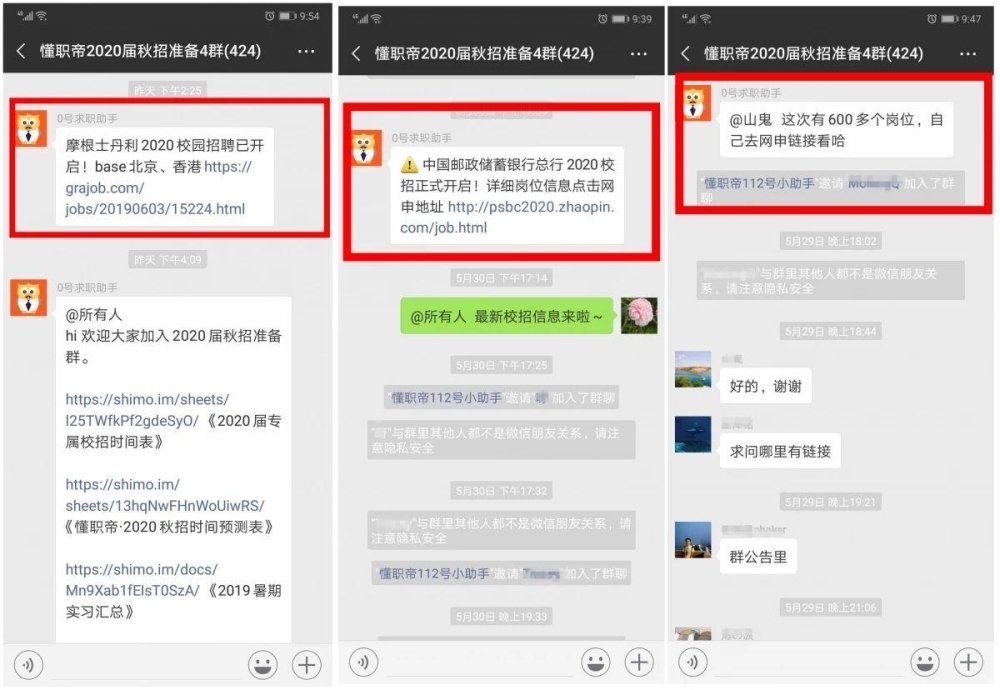Tap plus attachment button in middle phone
The width and height of the screenshot is (1000, 690).
click(639, 663)
